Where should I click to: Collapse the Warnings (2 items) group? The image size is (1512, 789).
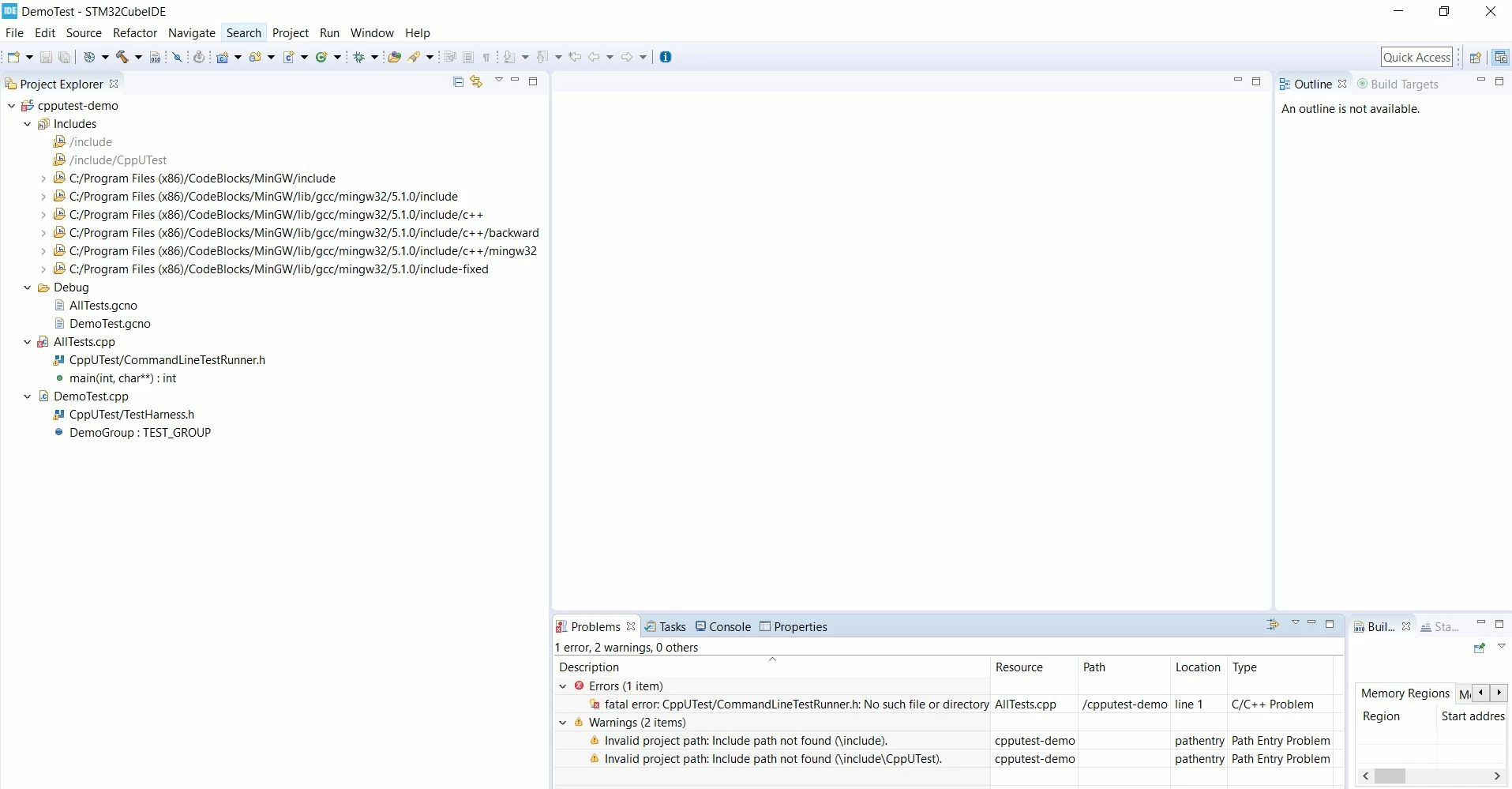tap(563, 723)
